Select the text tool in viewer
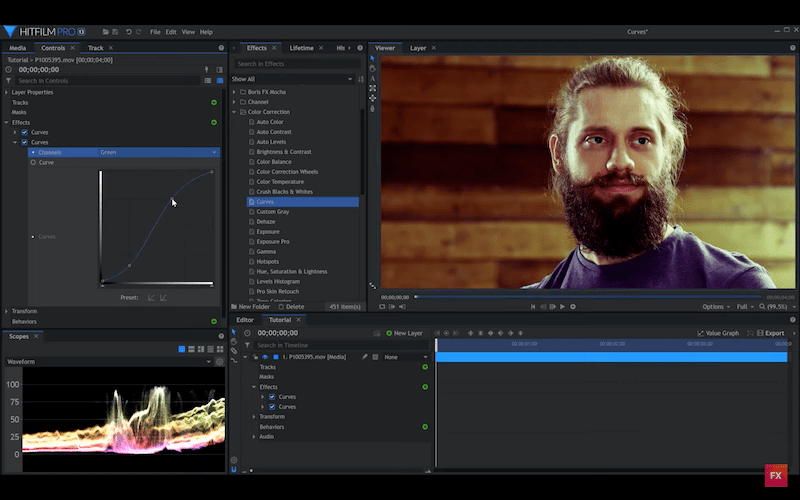 [x=372, y=79]
